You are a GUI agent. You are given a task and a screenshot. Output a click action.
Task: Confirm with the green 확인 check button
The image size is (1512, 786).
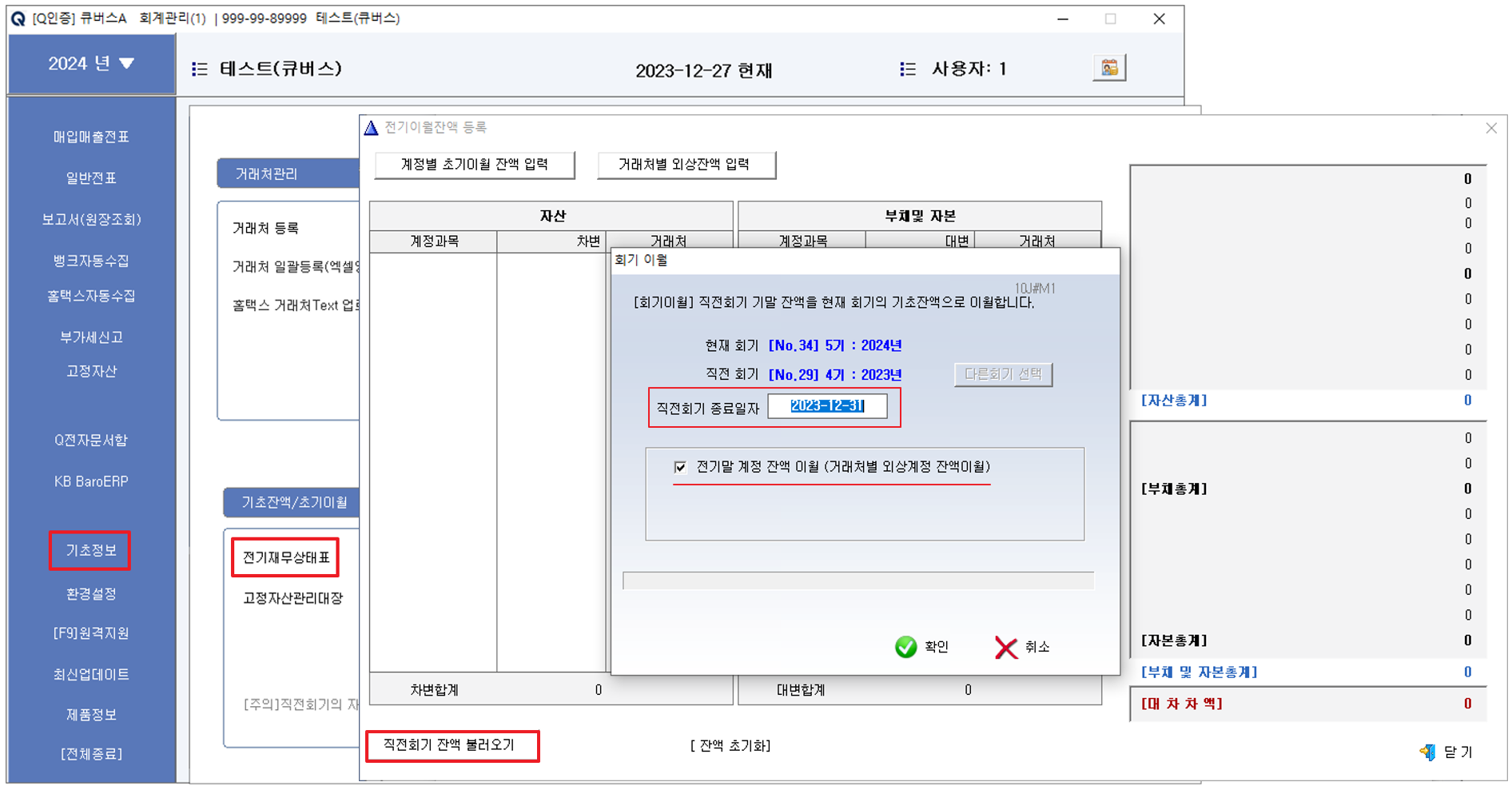(921, 647)
